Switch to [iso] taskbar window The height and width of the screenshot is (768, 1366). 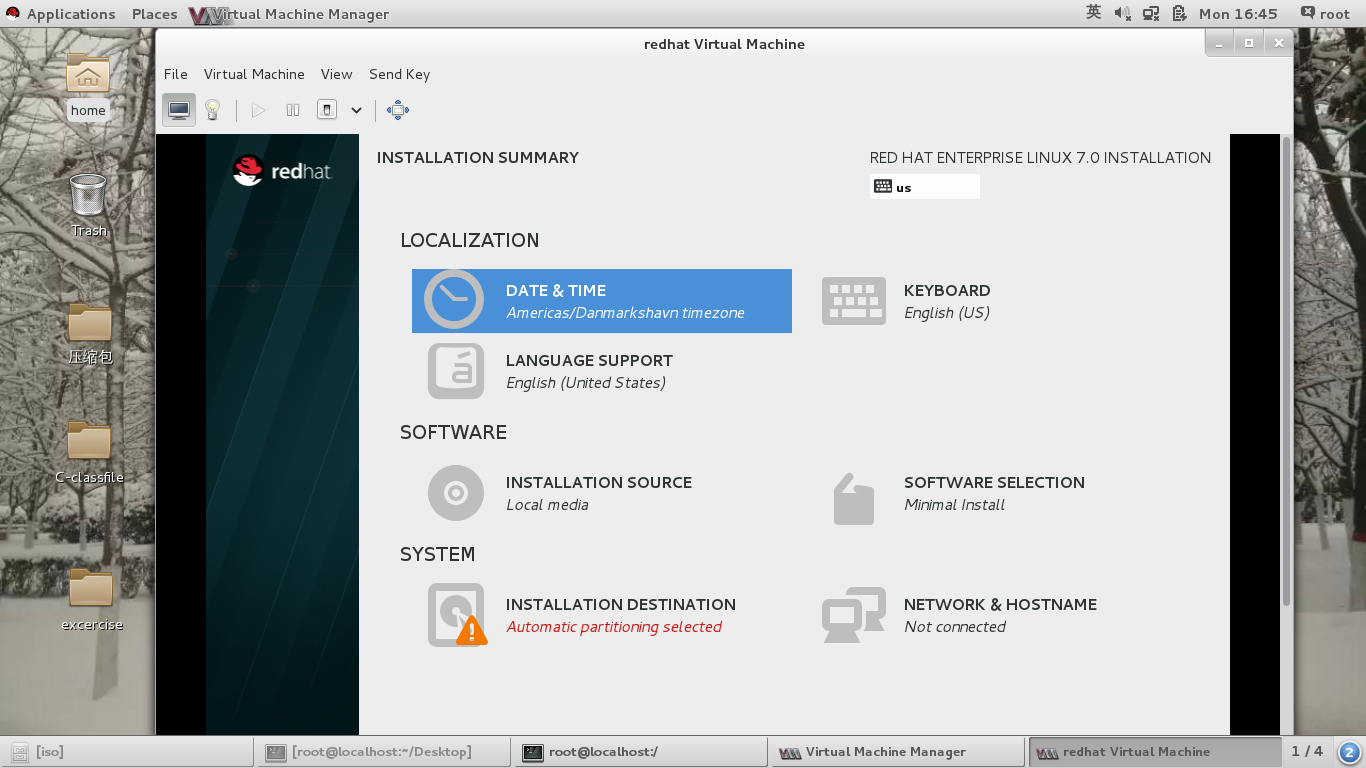(x=128, y=752)
